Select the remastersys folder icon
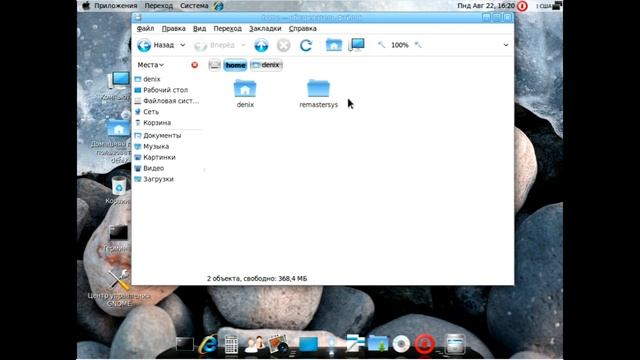The width and height of the screenshot is (640, 360). click(318, 88)
